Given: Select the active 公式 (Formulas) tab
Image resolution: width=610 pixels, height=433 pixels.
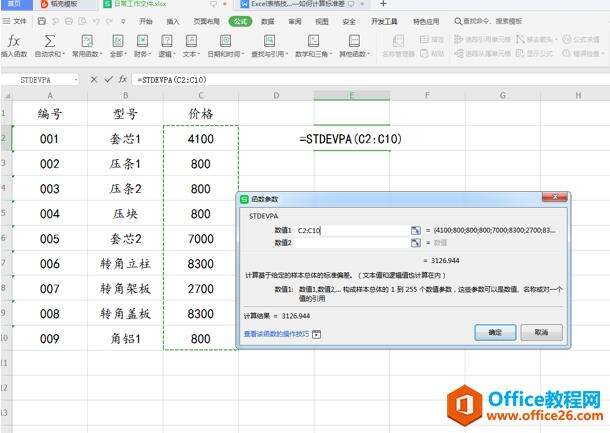Looking at the screenshot, I should pos(240,21).
